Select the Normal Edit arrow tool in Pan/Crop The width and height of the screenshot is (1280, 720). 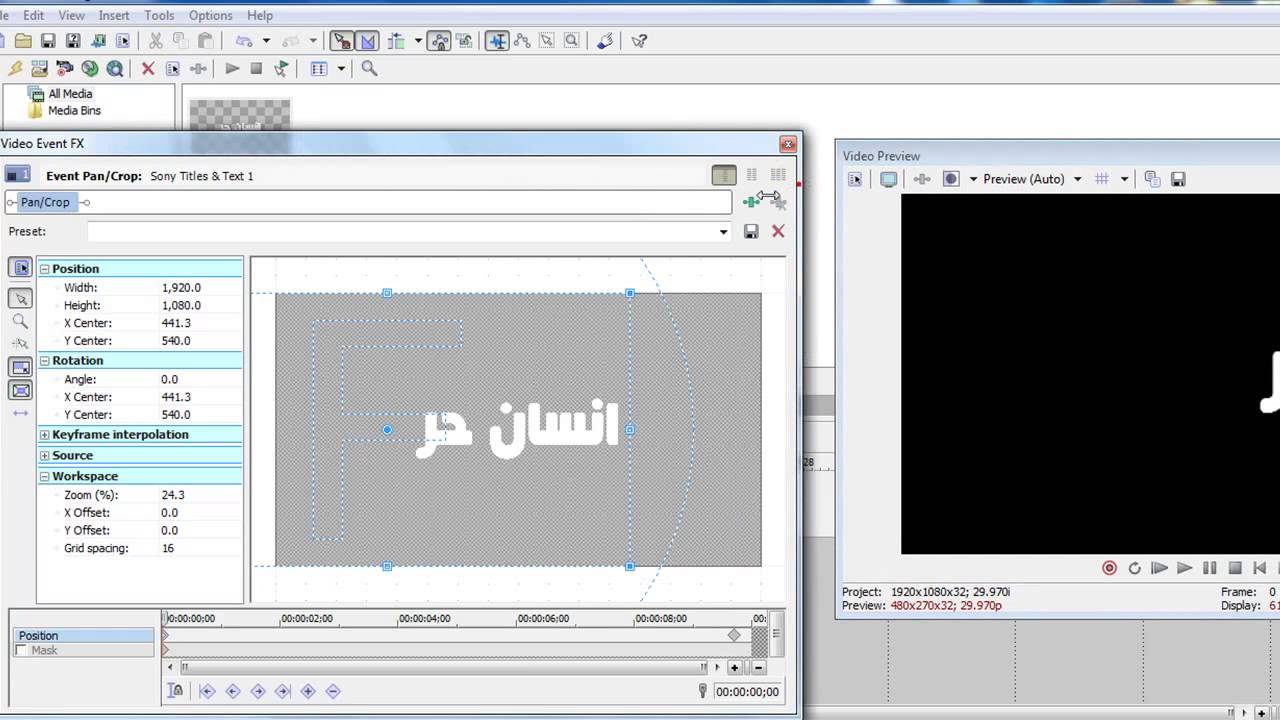[x=20, y=298]
